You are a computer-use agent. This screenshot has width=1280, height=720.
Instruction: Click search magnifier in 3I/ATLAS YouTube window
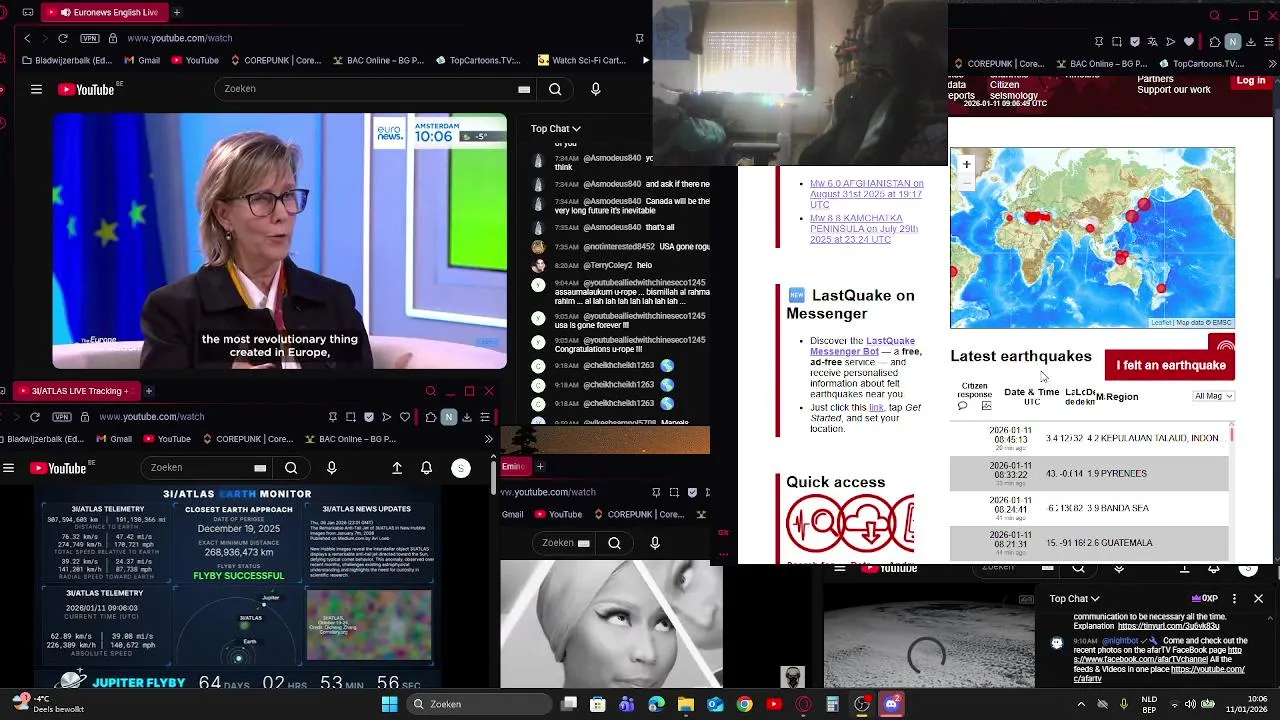(291, 468)
